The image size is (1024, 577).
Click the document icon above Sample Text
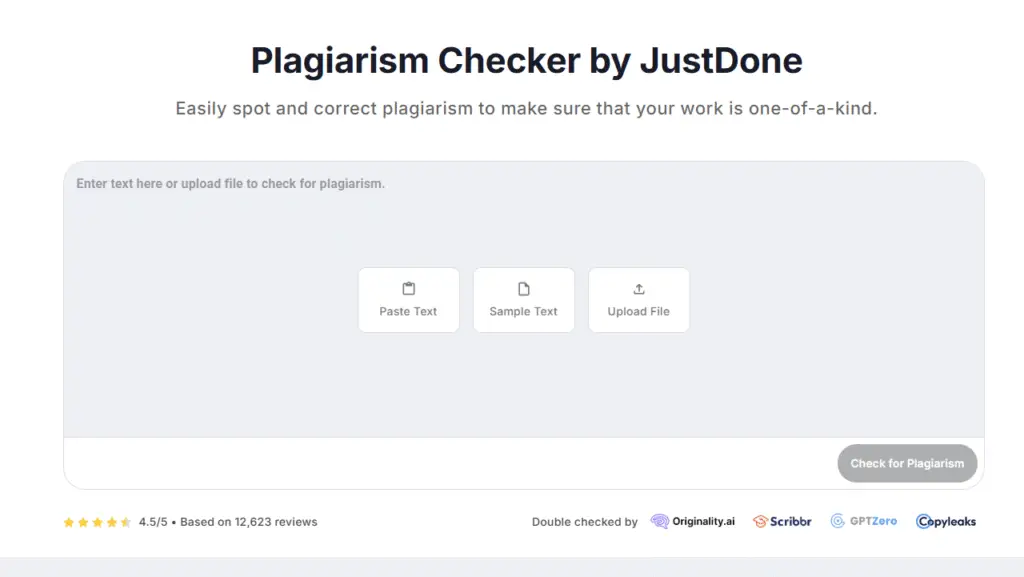point(523,289)
